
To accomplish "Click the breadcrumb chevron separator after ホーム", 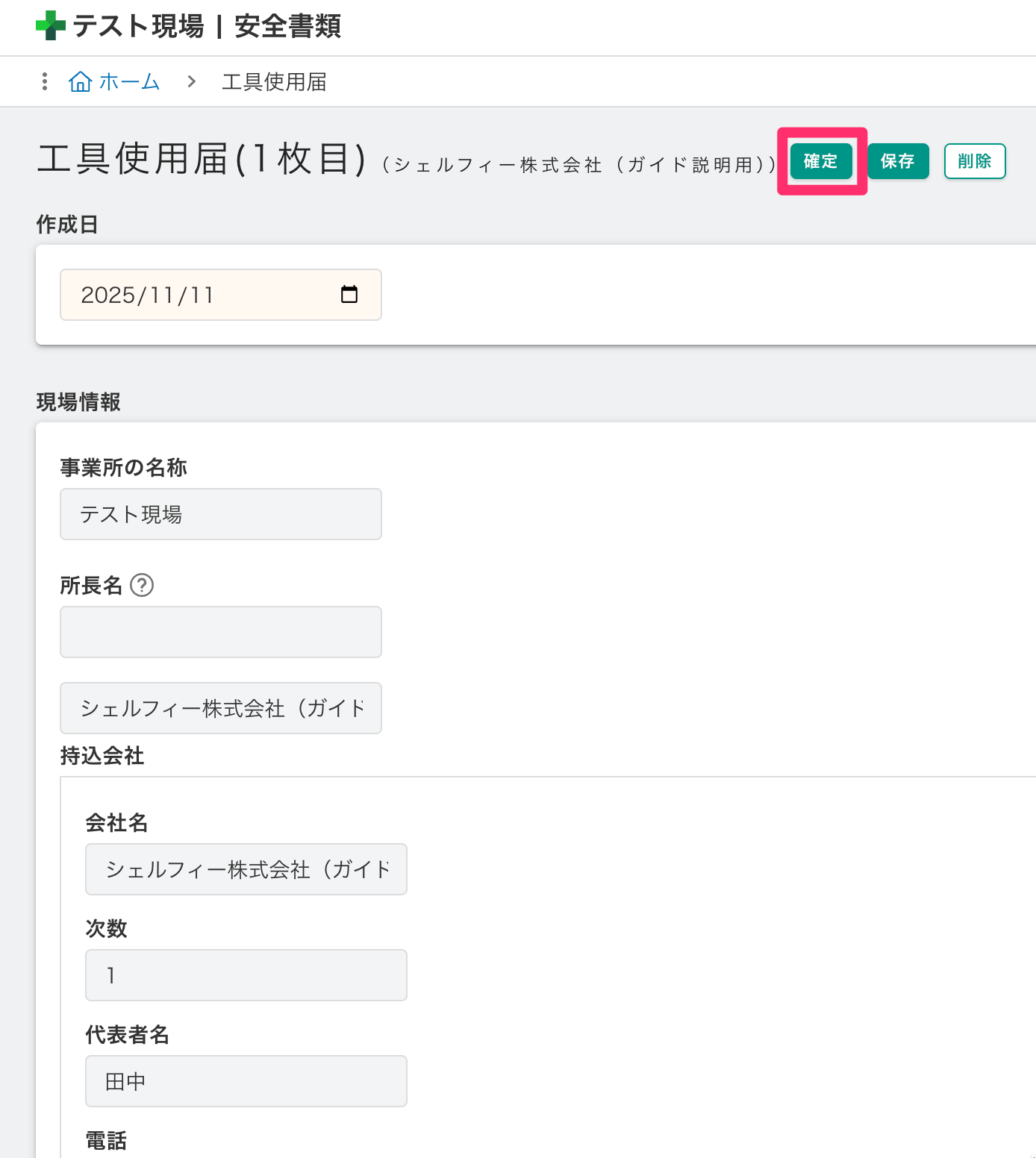I will coord(192,81).
